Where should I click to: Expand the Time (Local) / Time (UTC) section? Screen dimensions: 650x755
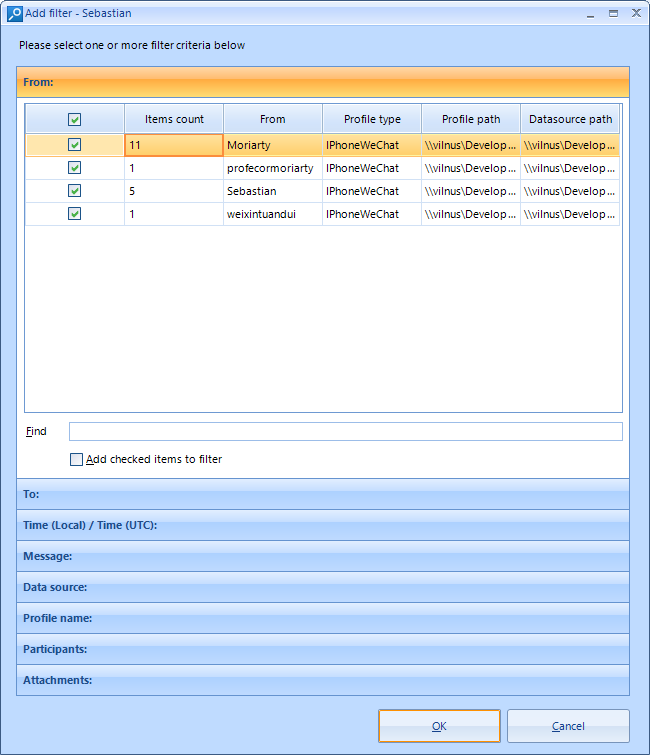click(323, 525)
